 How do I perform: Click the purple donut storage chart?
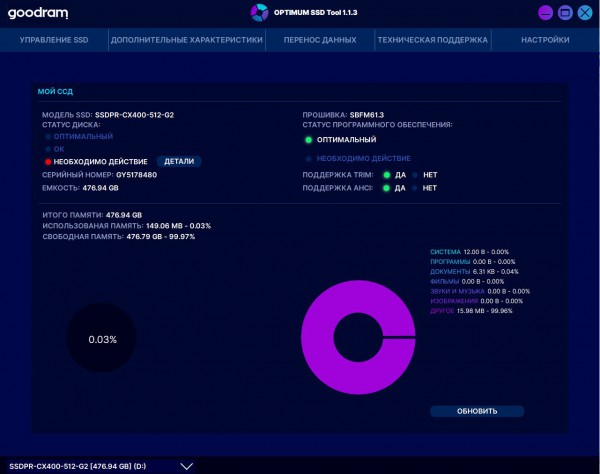pyautogui.click(x=358, y=337)
